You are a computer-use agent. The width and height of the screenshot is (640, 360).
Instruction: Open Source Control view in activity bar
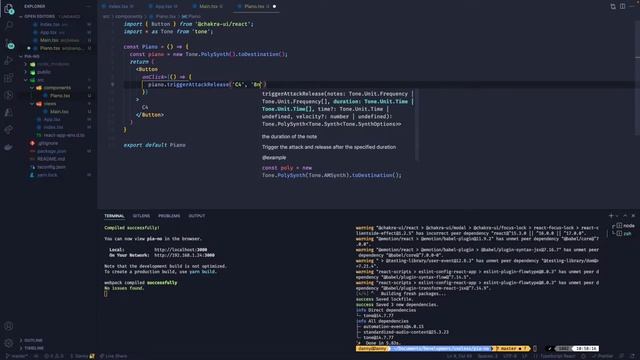pyautogui.click(x=9, y=43)
